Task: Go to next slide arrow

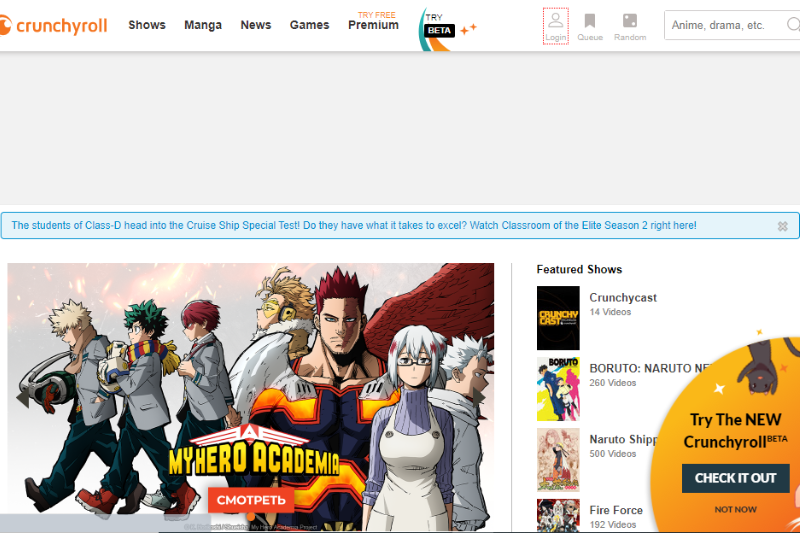Action: [x=479, y=397]
